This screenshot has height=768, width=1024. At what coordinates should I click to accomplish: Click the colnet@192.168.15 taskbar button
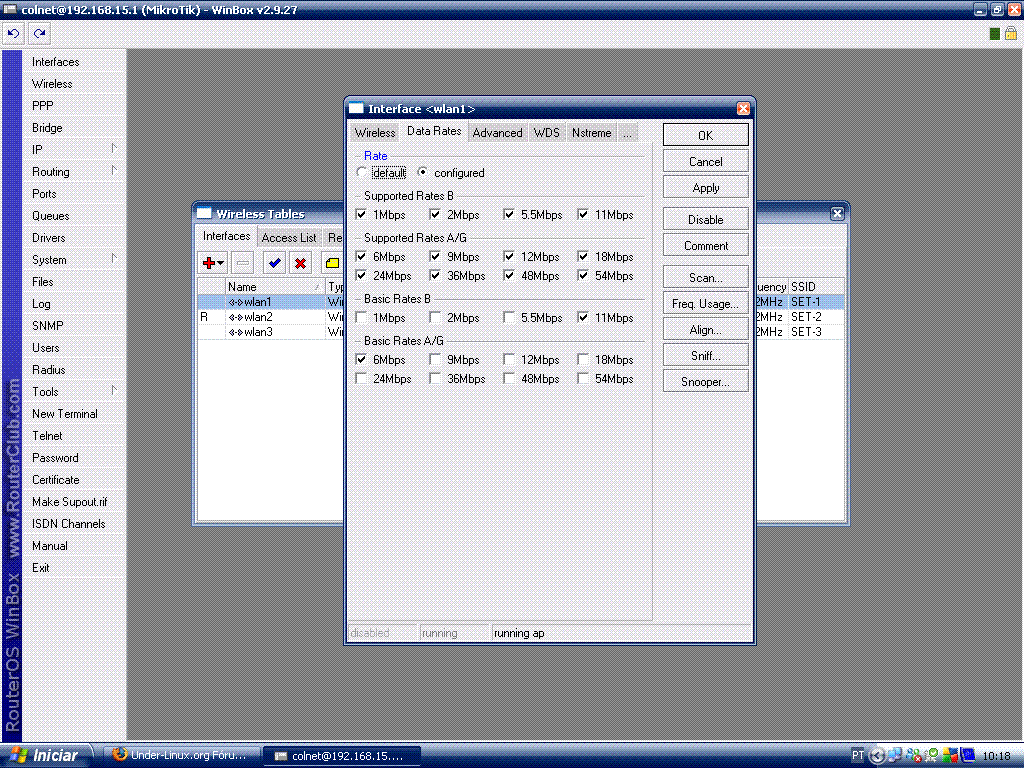click(x=342, y=756)
